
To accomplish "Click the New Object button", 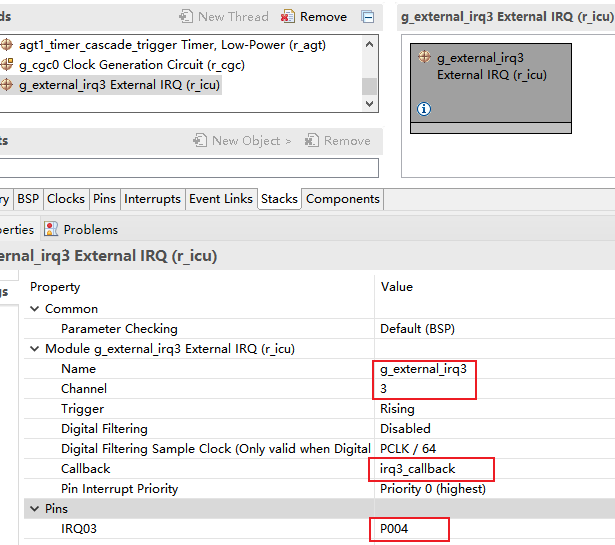I will tap(241, 141).
